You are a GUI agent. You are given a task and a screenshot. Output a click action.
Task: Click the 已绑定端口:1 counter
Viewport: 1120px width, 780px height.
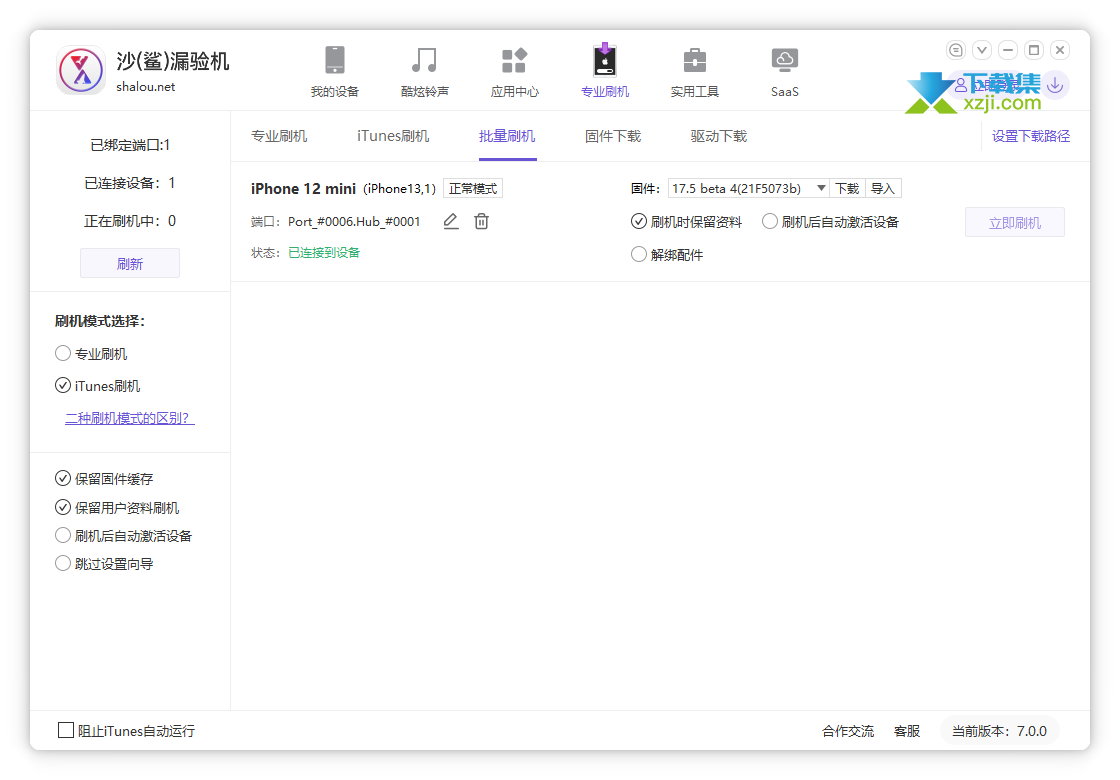click(x=130, y=145)
